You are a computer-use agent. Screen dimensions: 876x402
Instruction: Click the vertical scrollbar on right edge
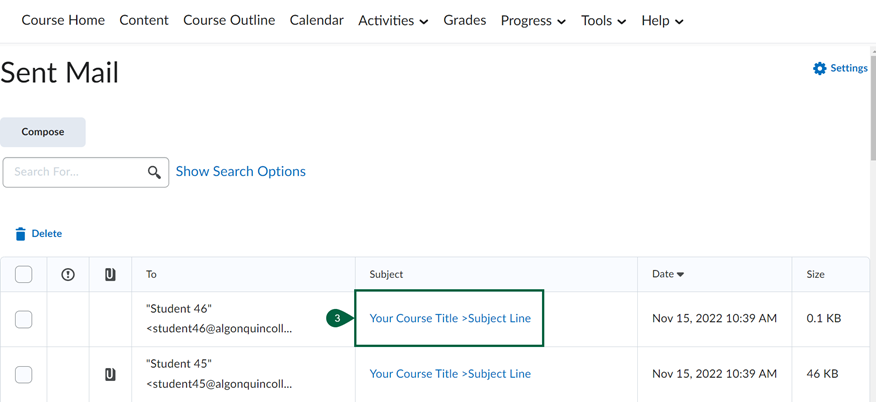(873, 106)
